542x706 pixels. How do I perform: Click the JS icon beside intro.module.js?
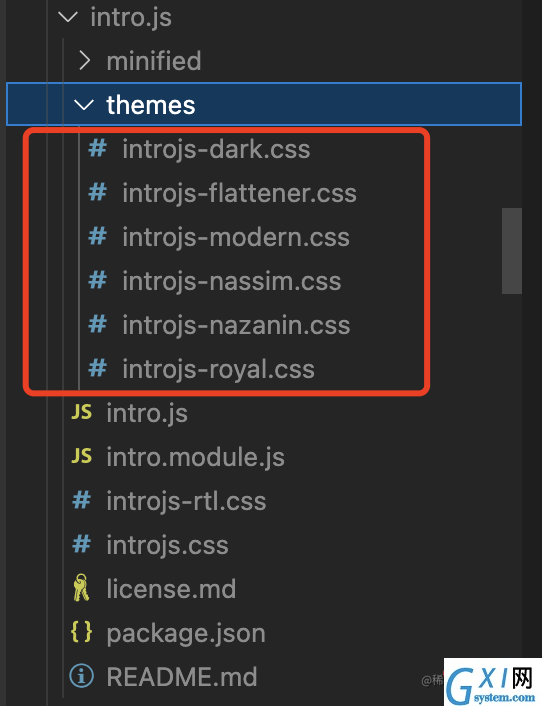[x=81, y=456]
